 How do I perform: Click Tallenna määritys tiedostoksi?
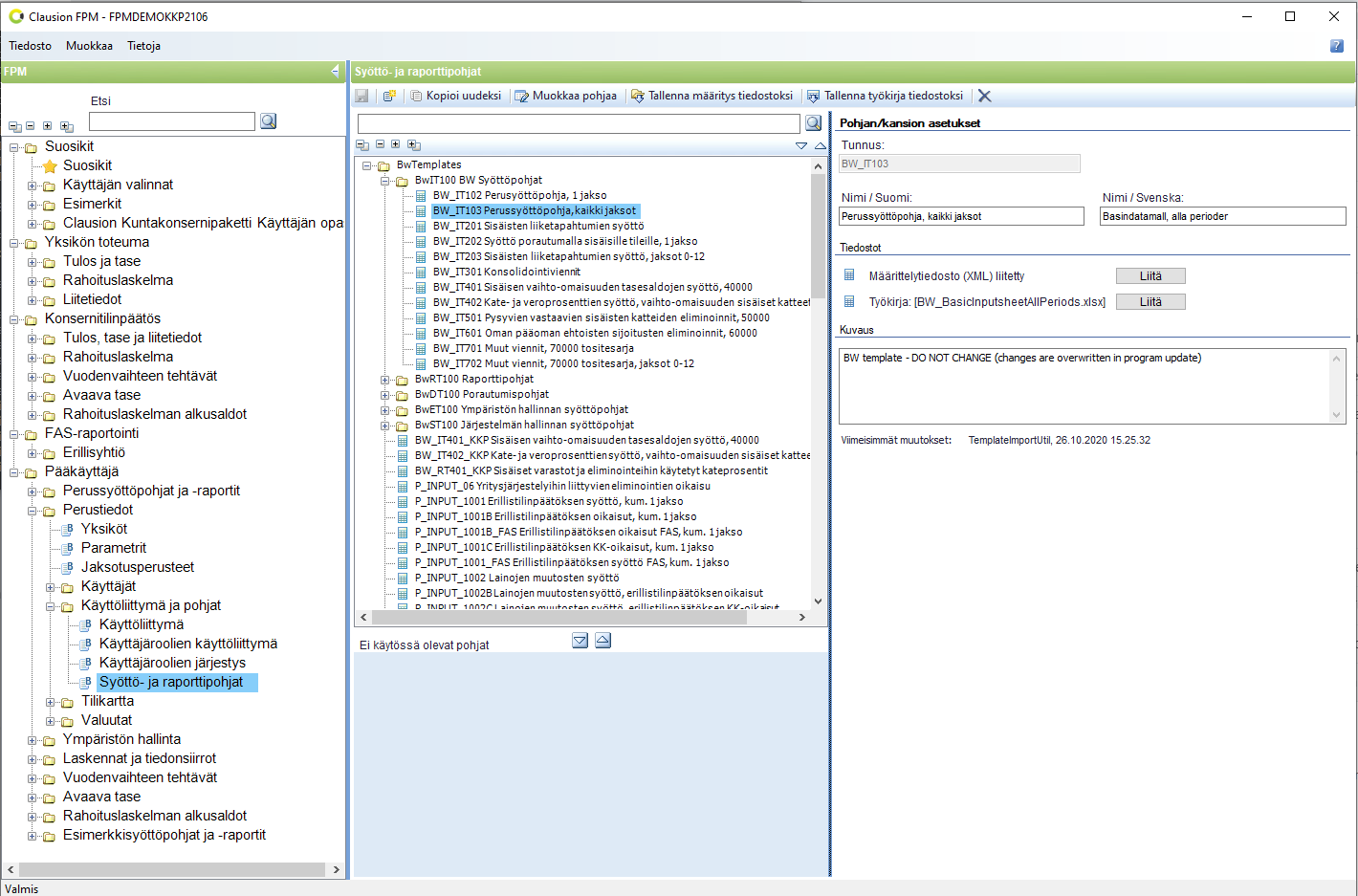[x=712, y=96]
